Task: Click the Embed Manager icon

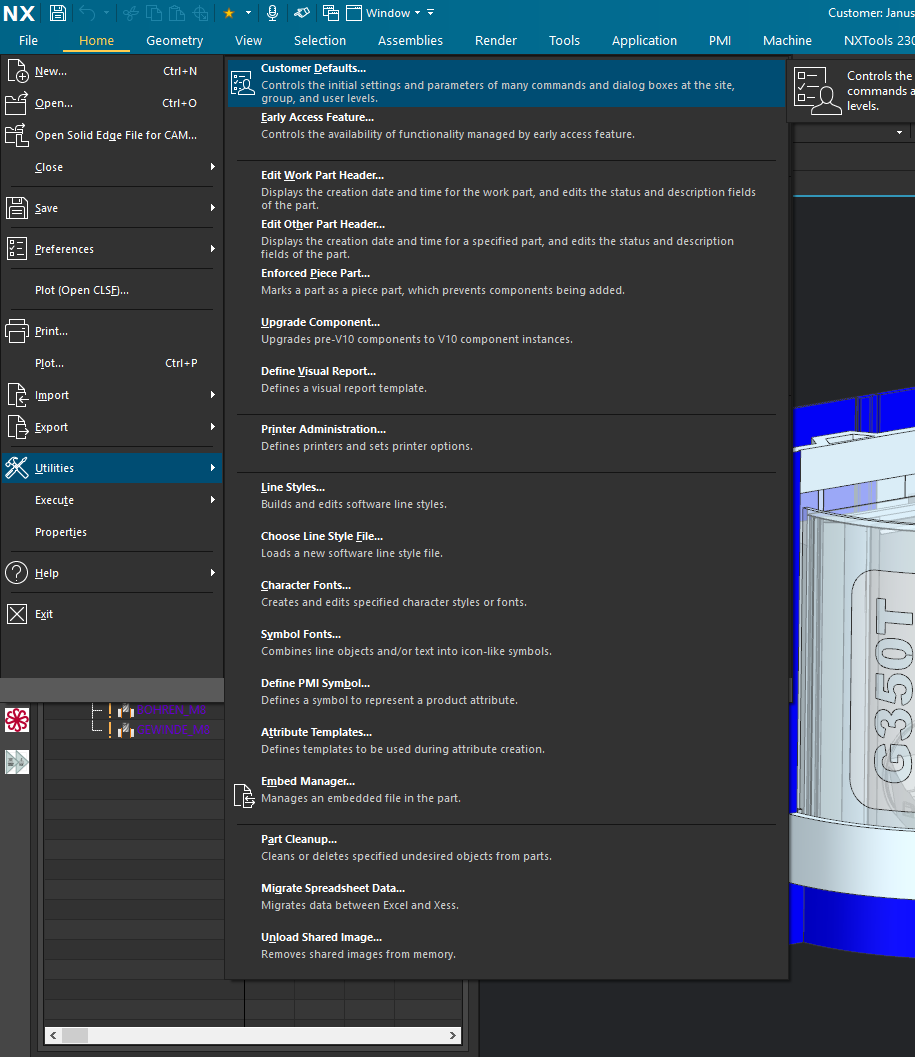Action: pyautogui.click(x=243, y=795)
